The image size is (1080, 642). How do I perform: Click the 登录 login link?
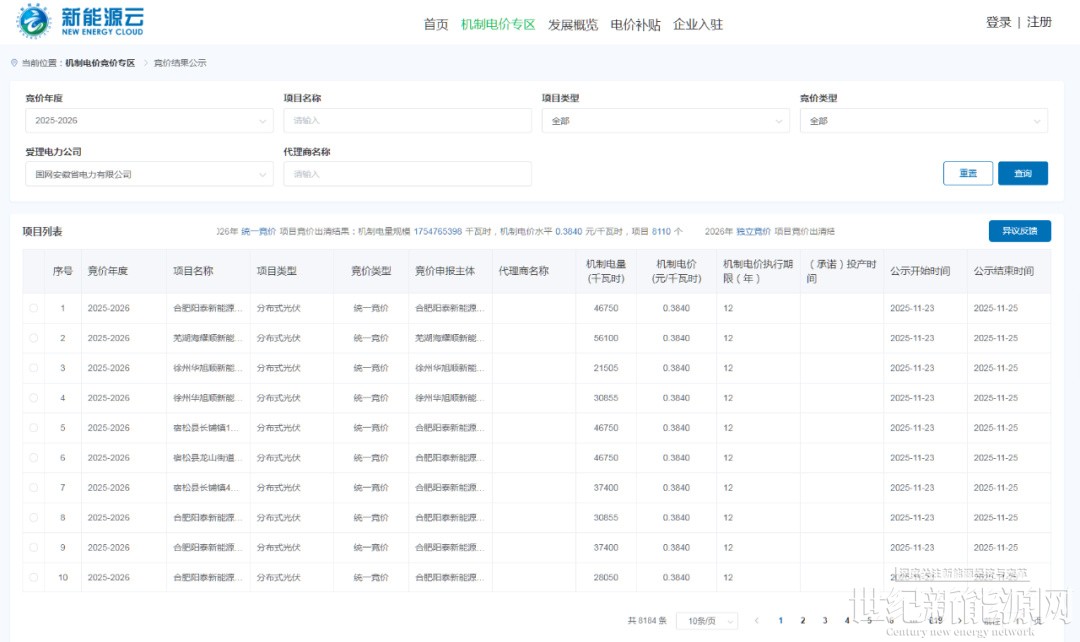click(998, 22)
